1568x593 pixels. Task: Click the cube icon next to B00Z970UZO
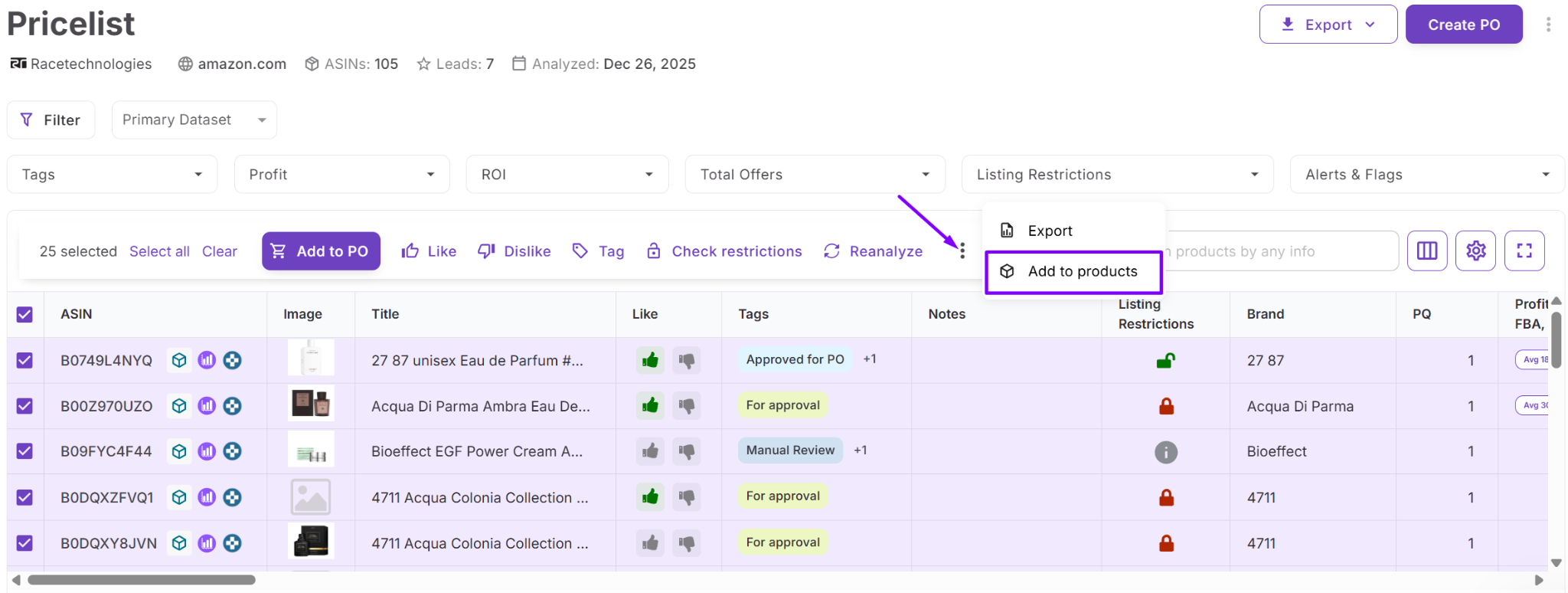(179, 406)
